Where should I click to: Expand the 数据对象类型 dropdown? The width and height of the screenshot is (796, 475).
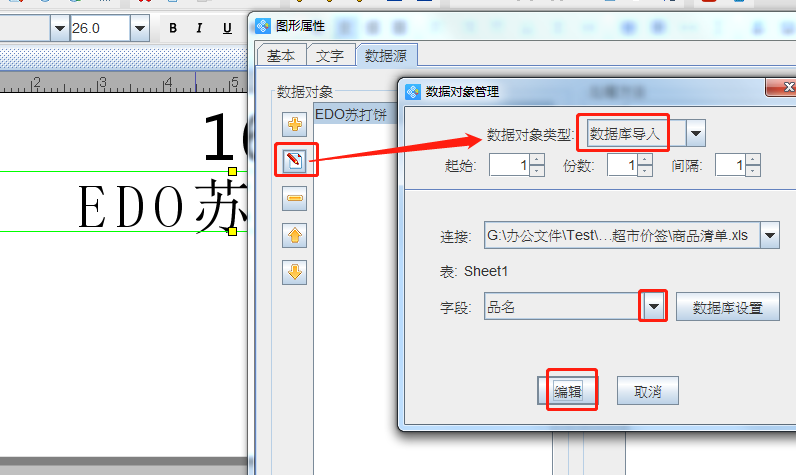tap(696, 132)
